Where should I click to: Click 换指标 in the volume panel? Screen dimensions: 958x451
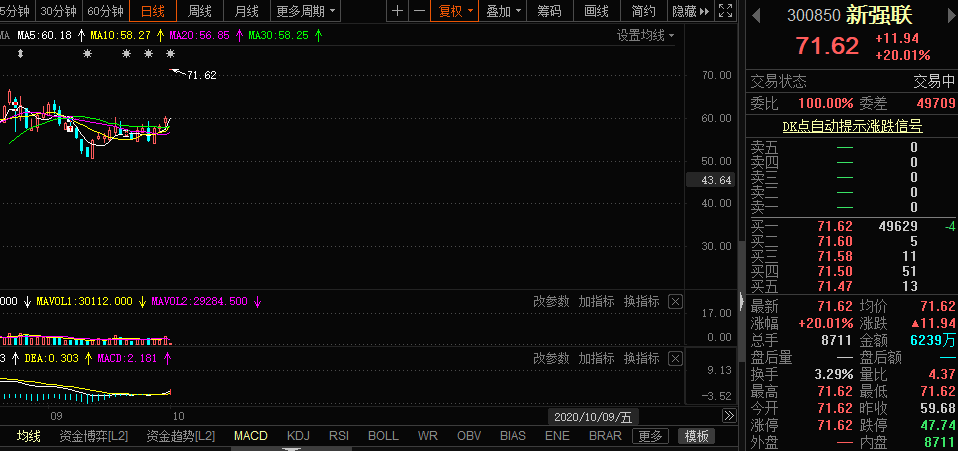(x=642, y=301)
